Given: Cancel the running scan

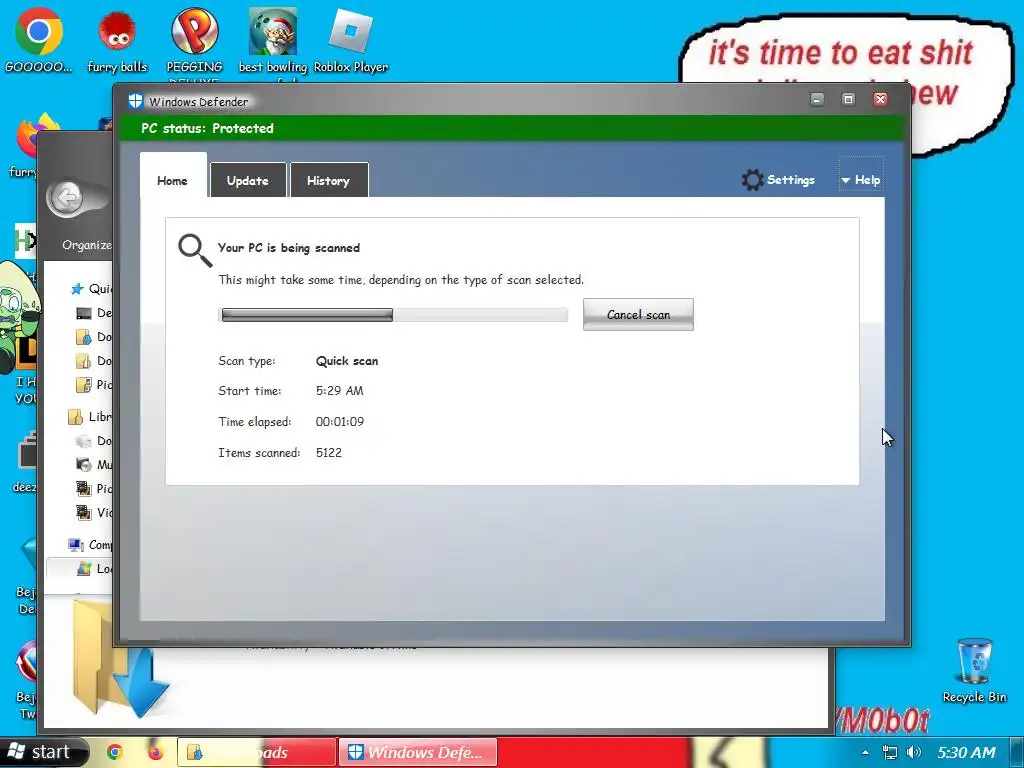Looking at the screenshot, I should 638,315.
